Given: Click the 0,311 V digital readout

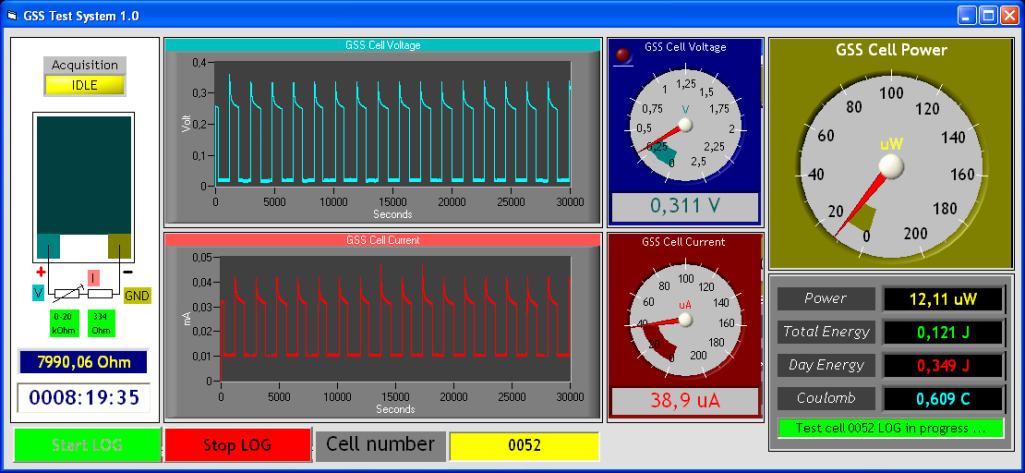Looking at the screenshot, I should pos(684,206).
